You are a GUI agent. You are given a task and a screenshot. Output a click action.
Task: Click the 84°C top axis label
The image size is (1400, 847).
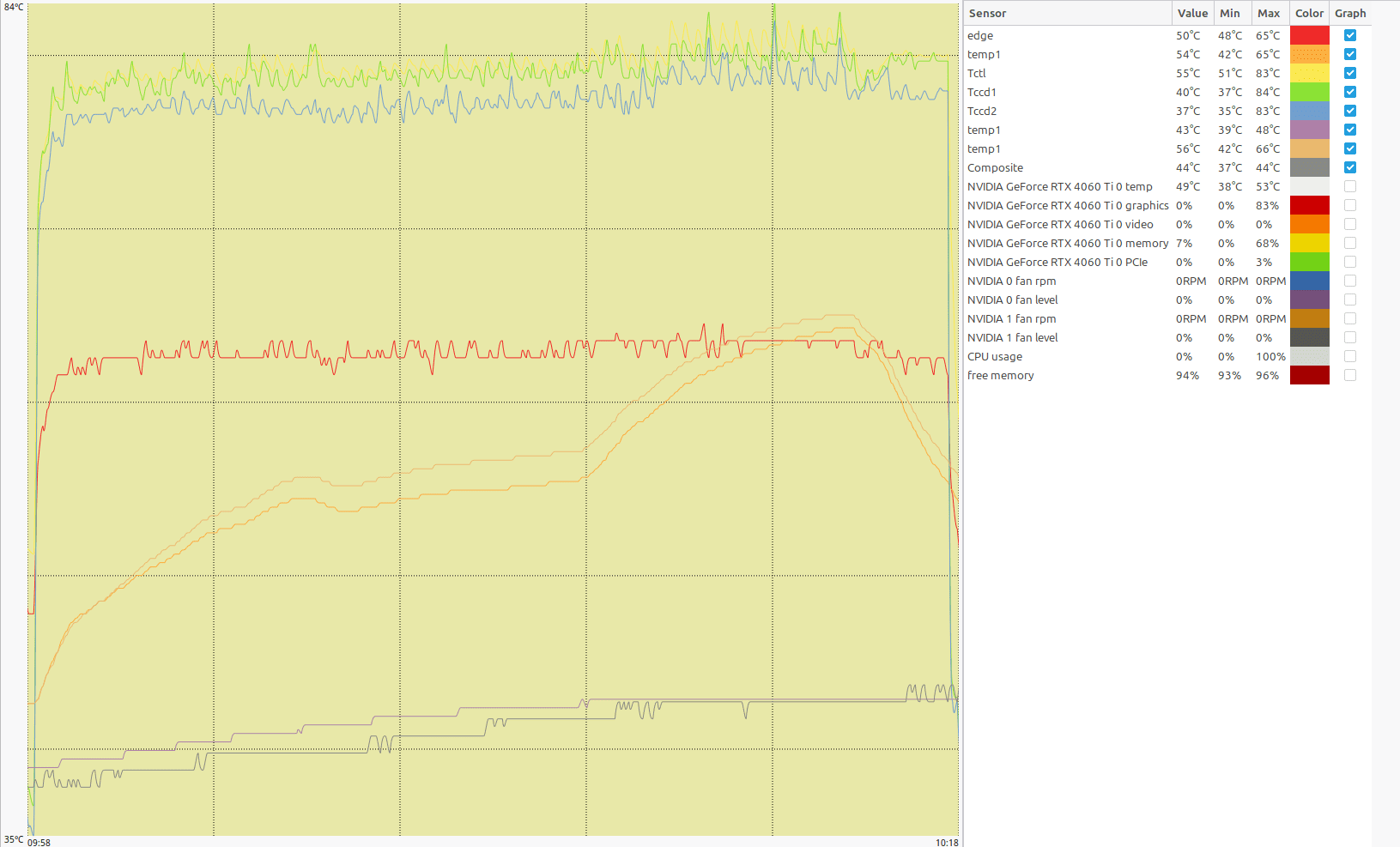click(14, 8)
